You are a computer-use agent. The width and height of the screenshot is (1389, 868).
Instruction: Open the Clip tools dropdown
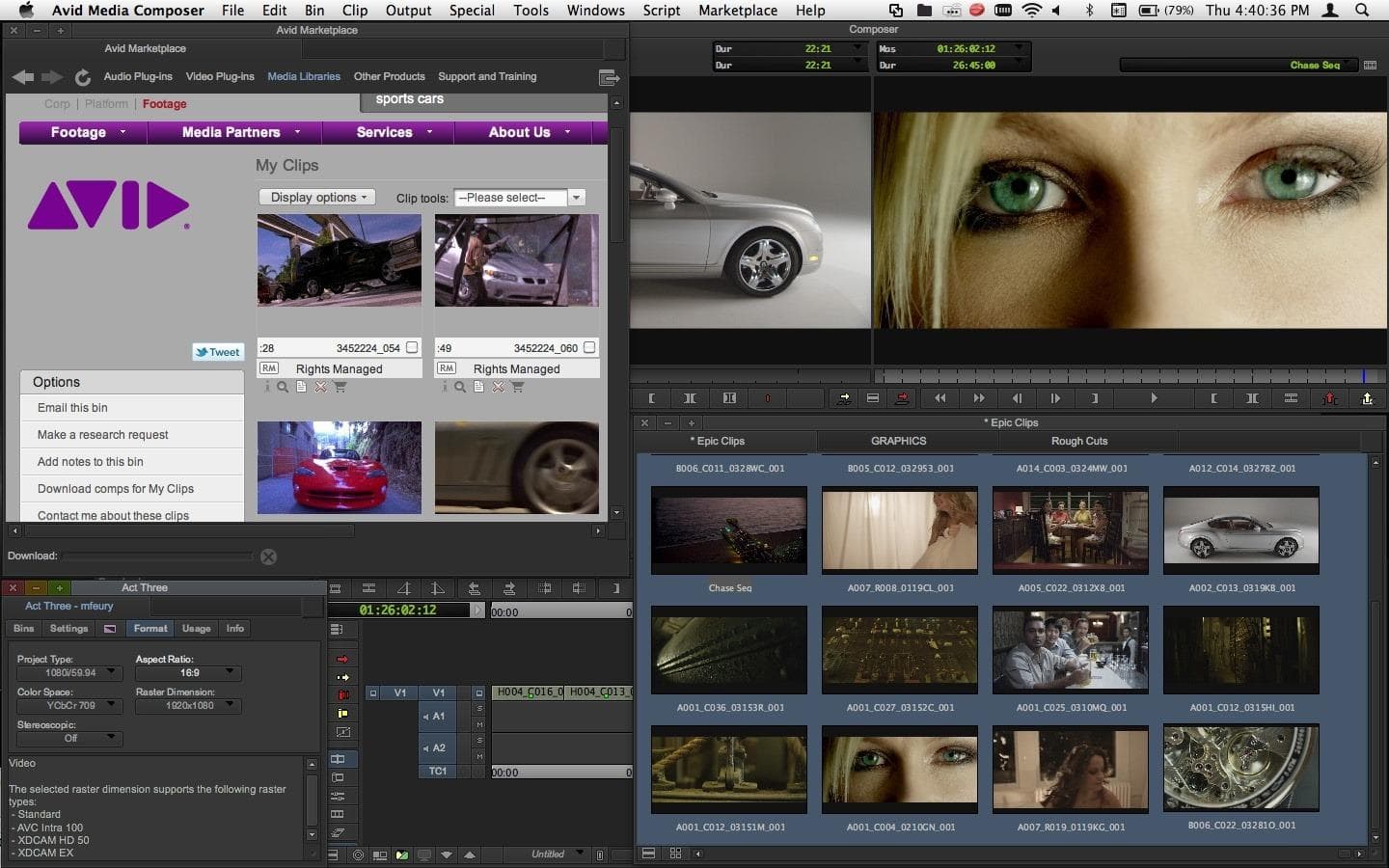(x=520, y=198)
